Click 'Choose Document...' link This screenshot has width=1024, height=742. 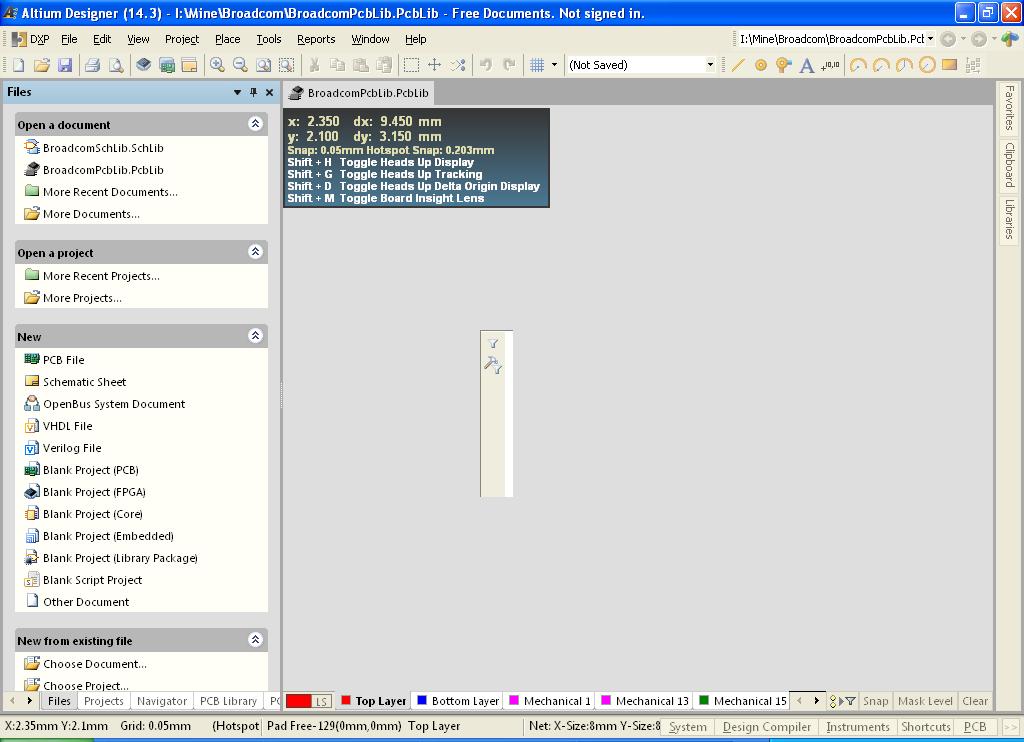[x=95, y=664]
